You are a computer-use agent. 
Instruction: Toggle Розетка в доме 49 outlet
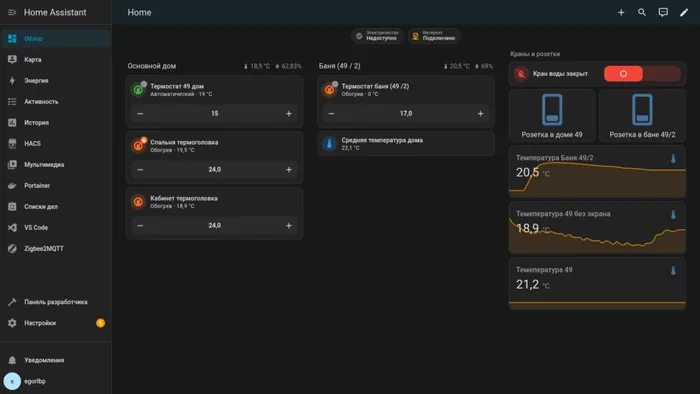552,116
